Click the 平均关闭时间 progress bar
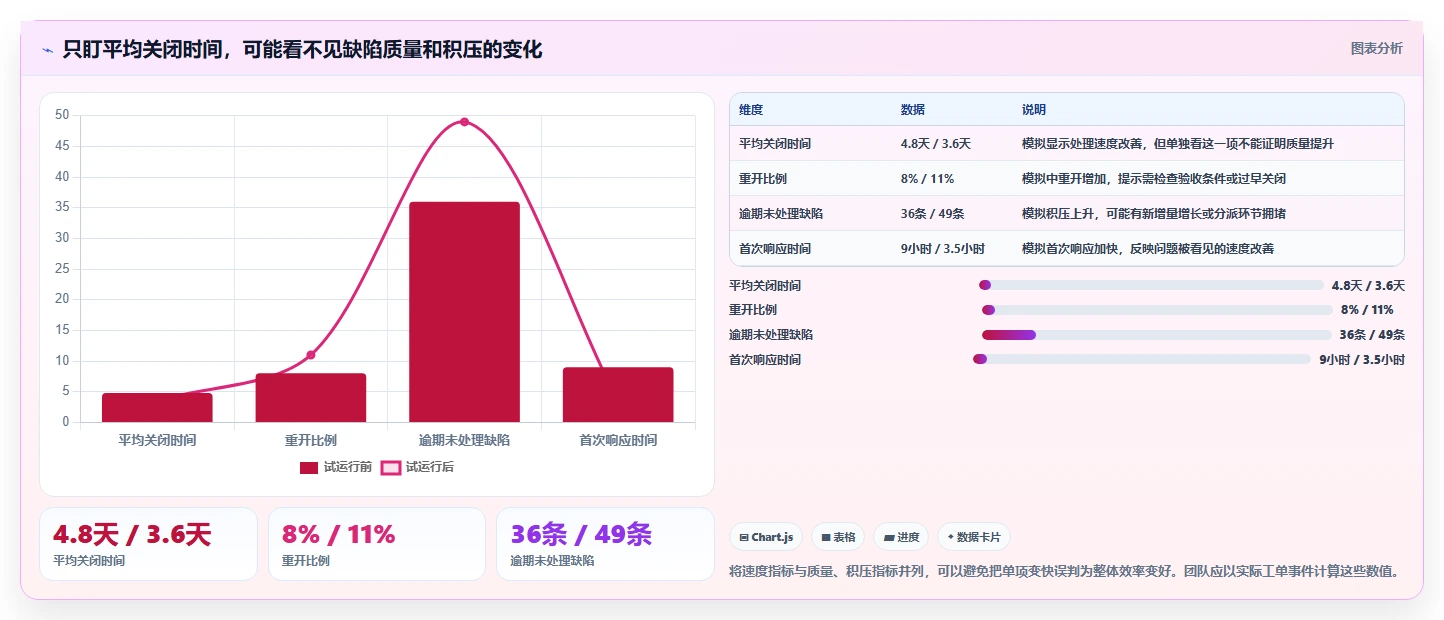Image resolution: width=1444 pixels, height=620 pixels. (x=1151, y=286)
